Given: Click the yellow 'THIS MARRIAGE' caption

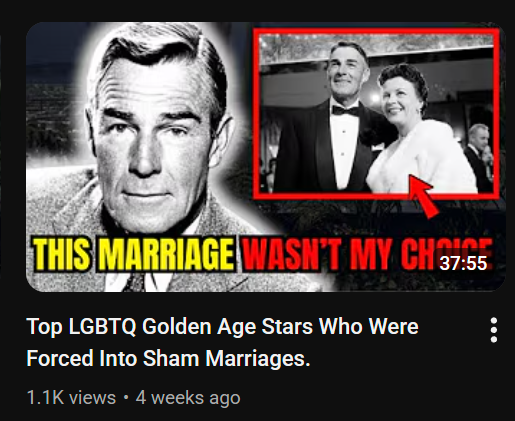Looking at the screenshot, I should (133, 254).
